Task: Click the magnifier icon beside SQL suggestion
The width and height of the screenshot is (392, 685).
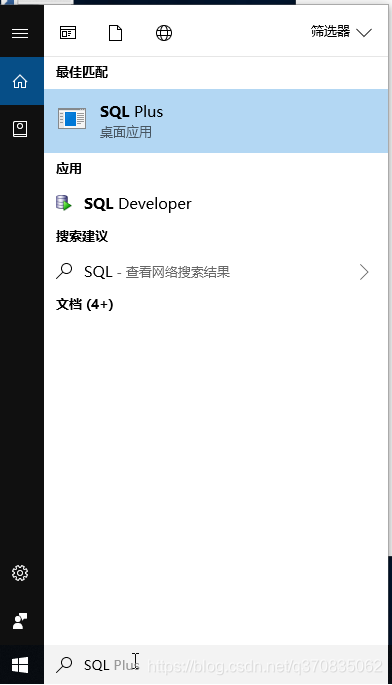Action: click(64, 271)
